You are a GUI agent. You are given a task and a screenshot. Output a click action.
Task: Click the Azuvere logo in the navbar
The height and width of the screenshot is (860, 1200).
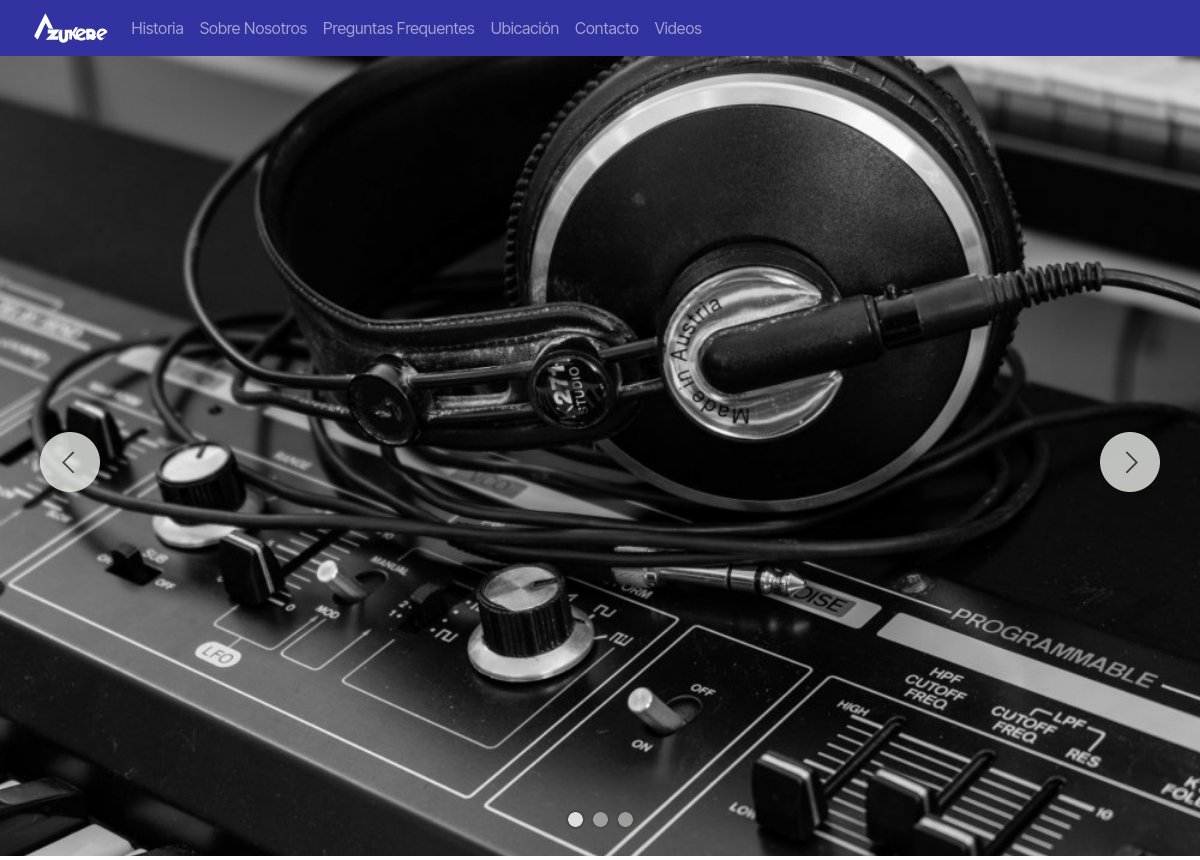70,28
